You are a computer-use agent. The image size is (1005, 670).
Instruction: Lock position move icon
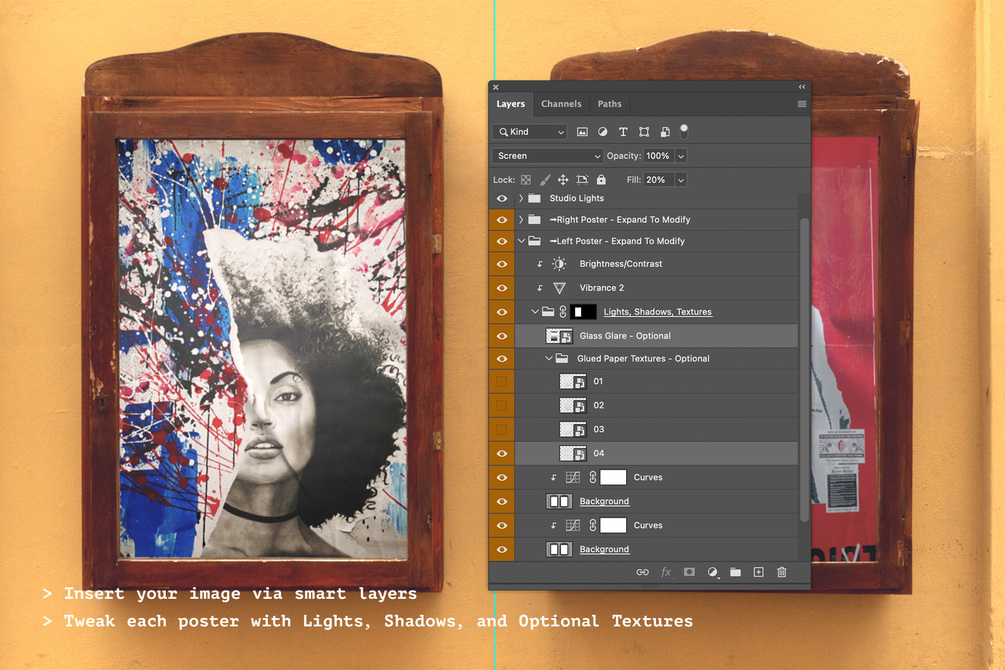563,180
